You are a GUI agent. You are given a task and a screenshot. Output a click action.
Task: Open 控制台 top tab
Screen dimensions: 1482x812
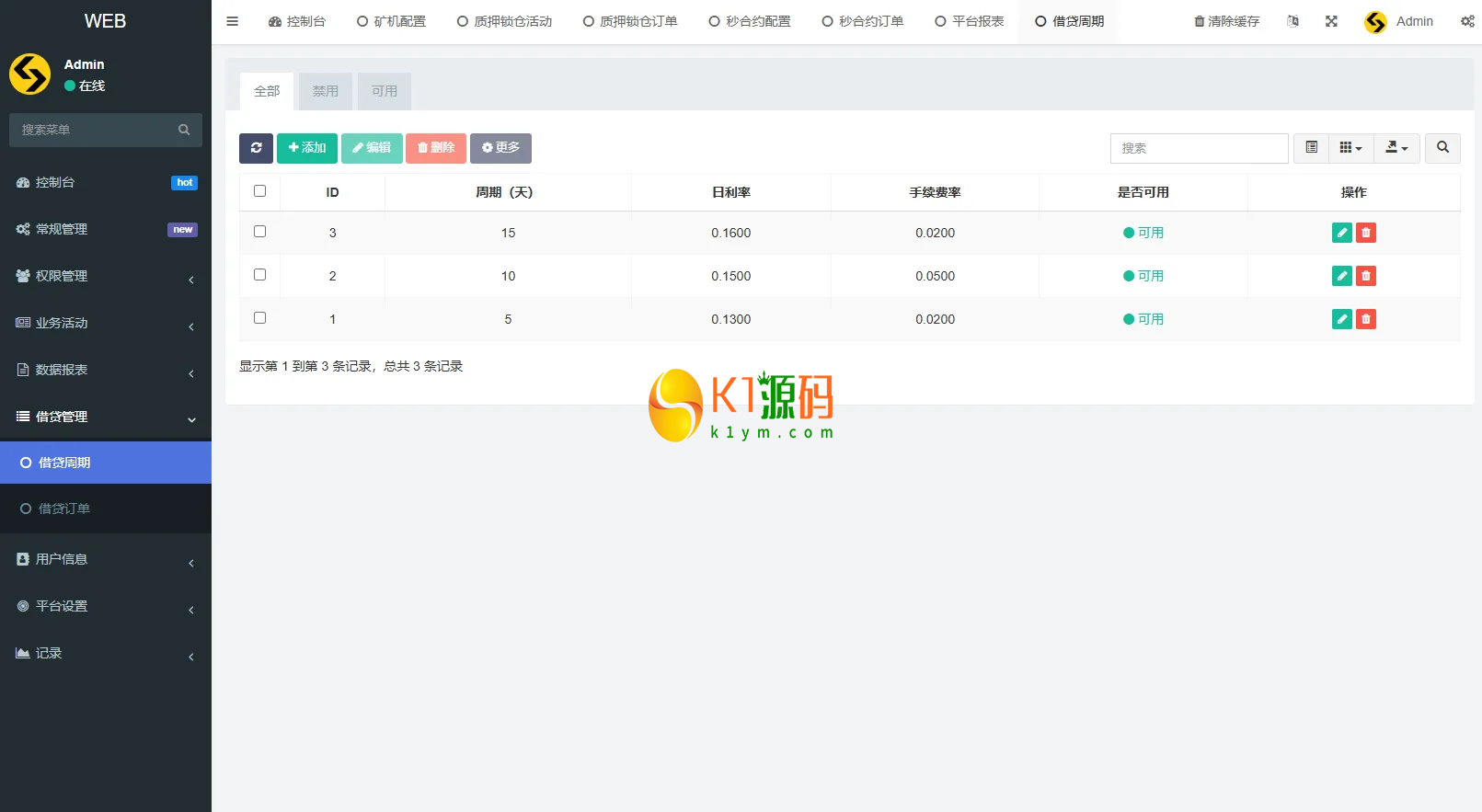[x=296, y=21]
